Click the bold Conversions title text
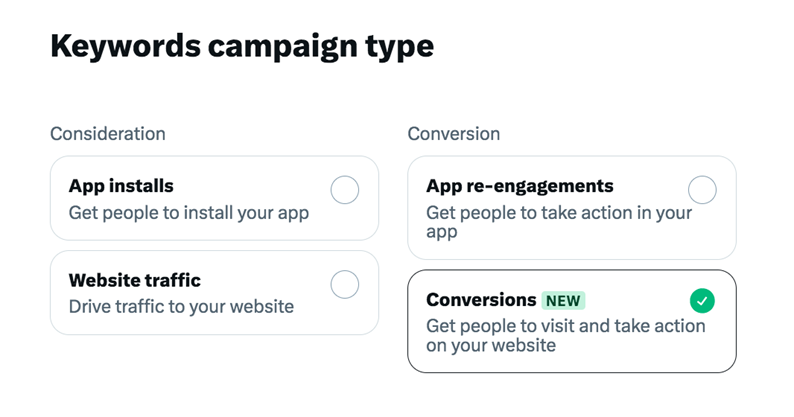794x417 pixels. click(481, 300)
